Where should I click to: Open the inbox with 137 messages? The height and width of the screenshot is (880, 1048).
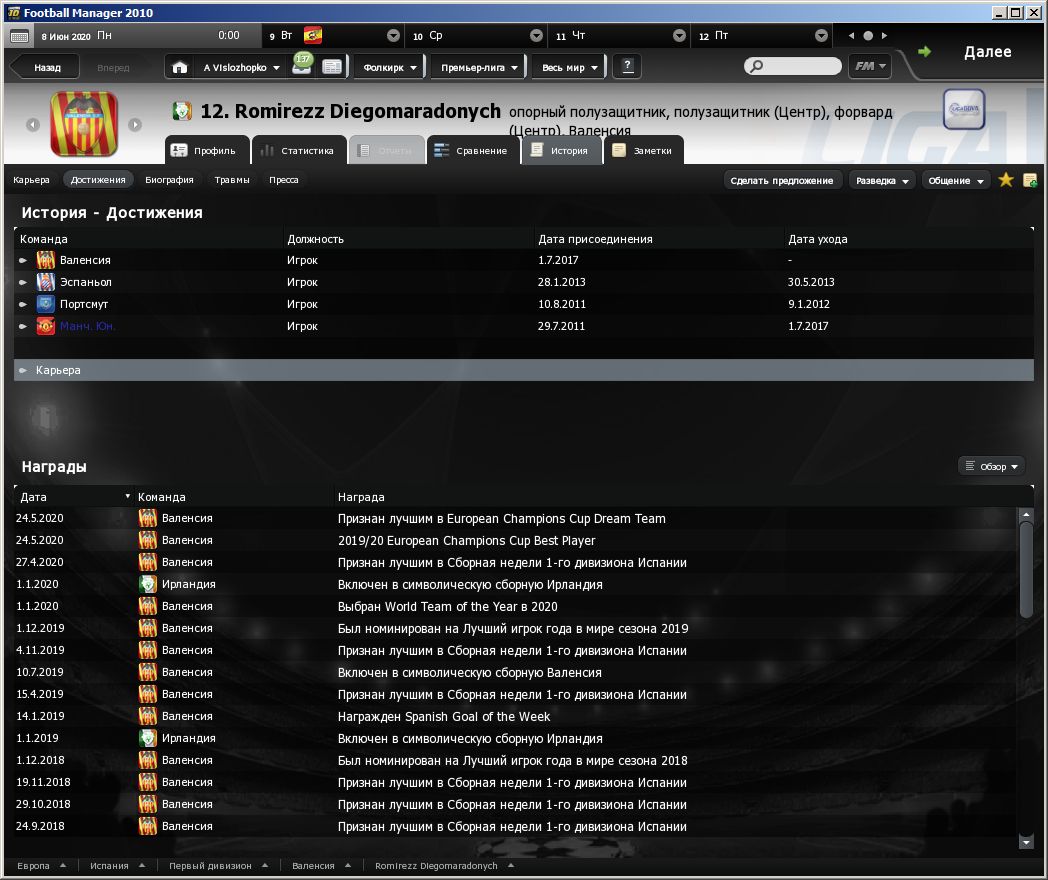[301, 66]
